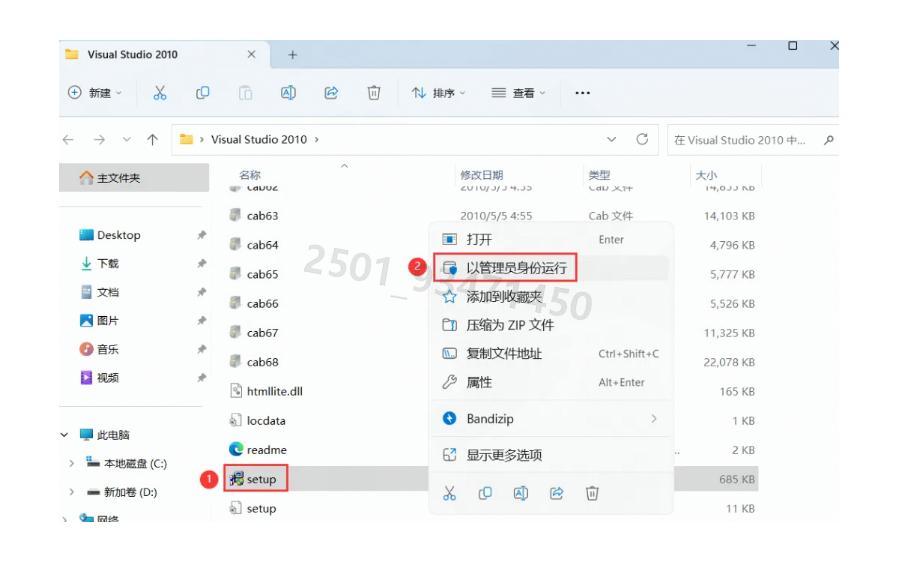
Task: Click the cab63 file icon
Action: tap(235, 215)
